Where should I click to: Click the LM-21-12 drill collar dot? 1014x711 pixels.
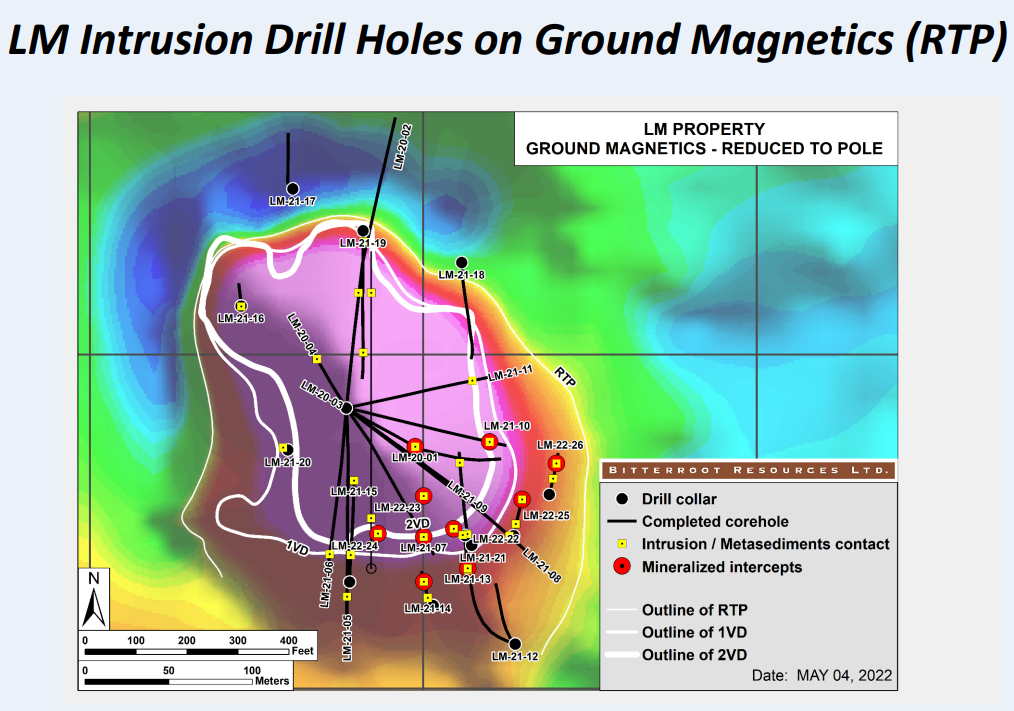pyautogui.click(x=515, y=644)
